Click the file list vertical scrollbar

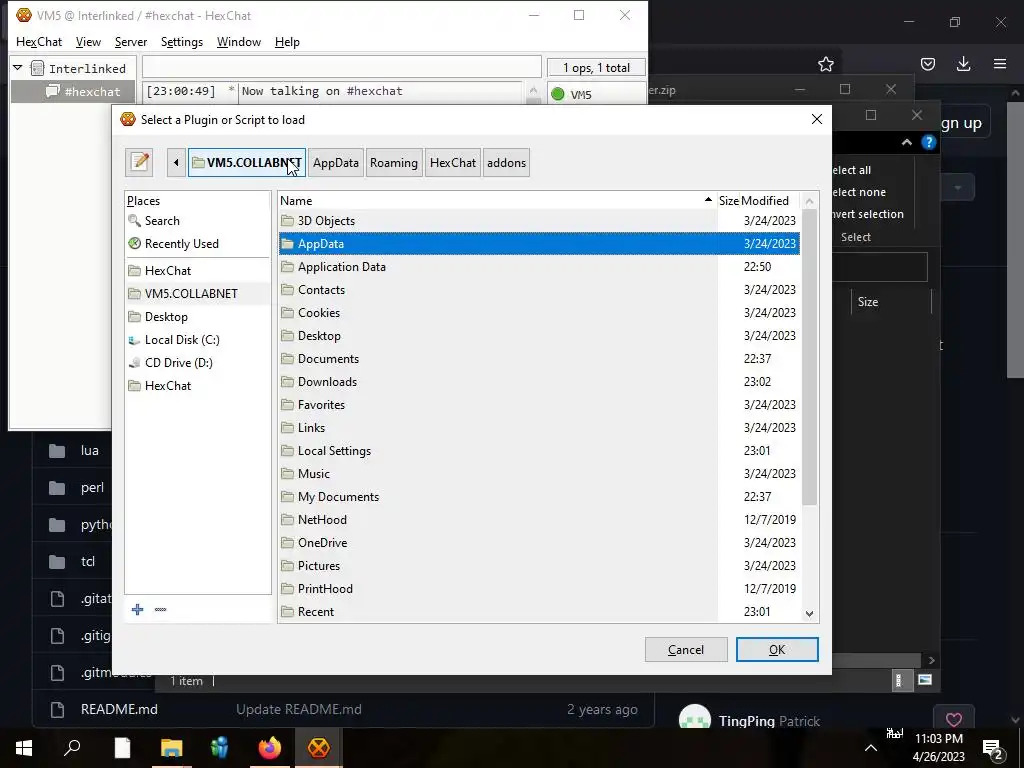(x=810, y=357)
